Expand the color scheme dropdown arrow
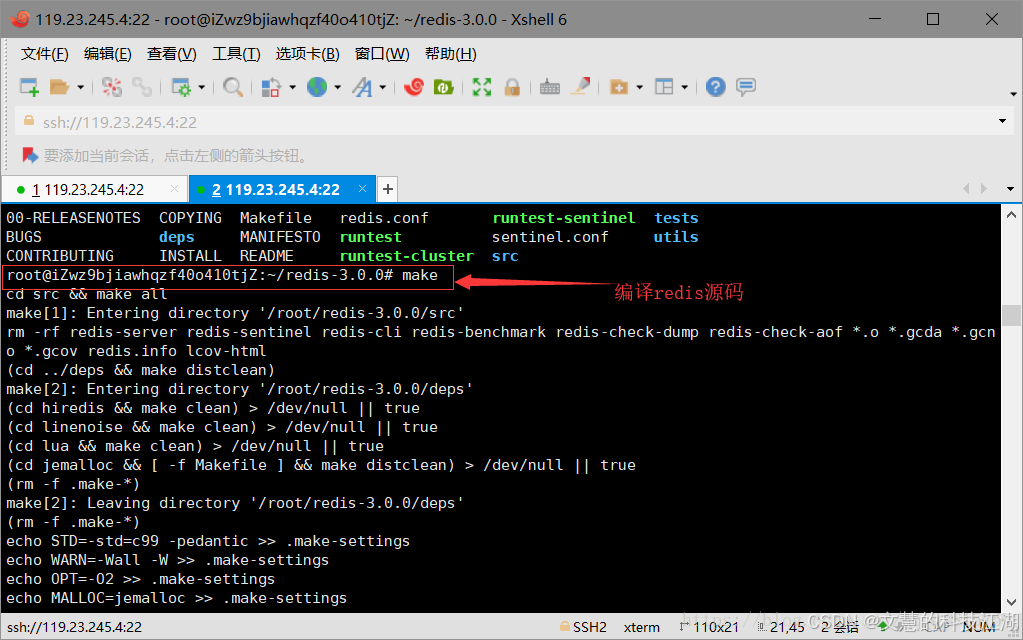 (292, 87)
